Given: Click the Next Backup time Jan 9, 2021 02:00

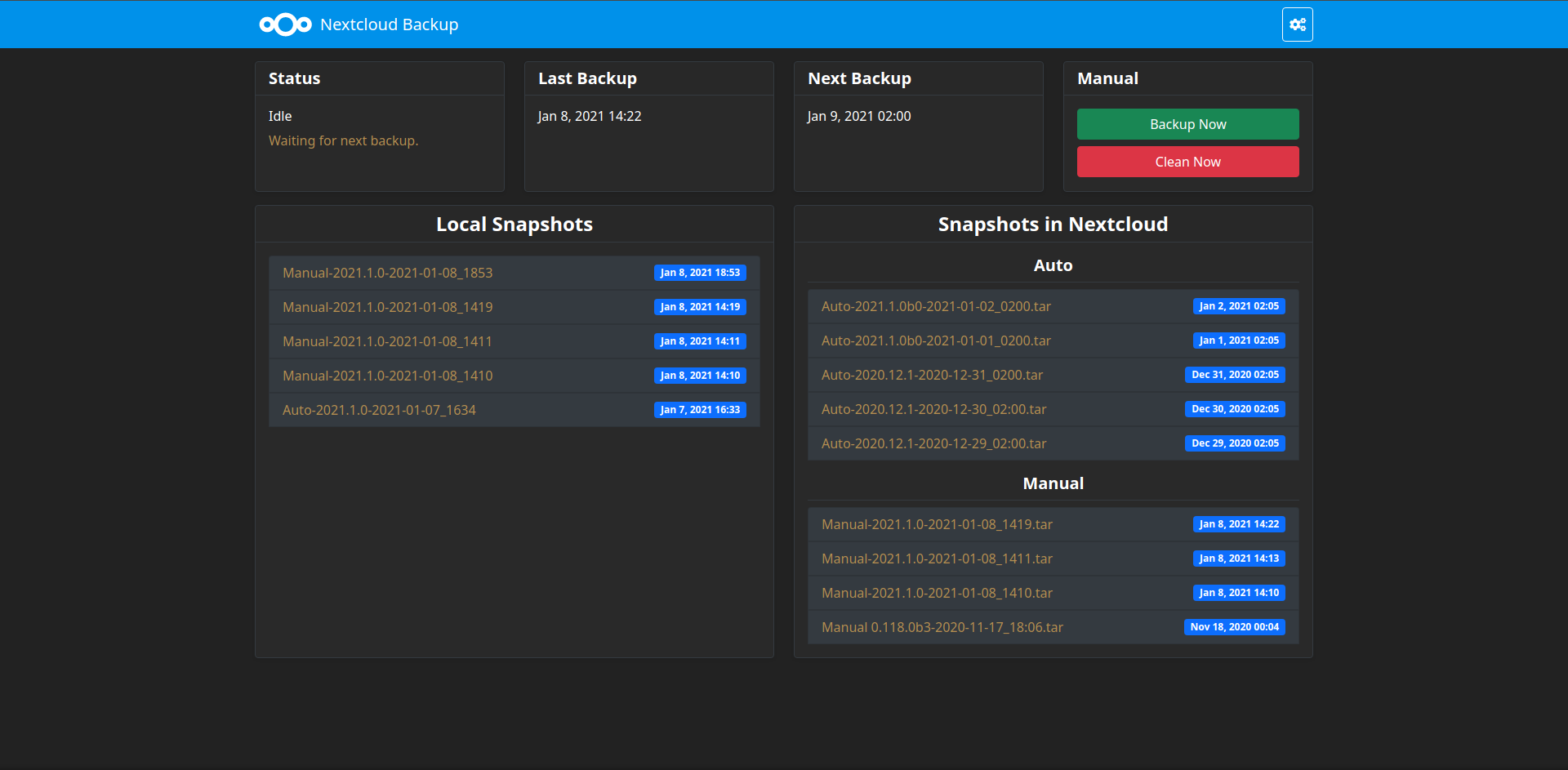Looking at the screenshot, I should click(859, 116).
